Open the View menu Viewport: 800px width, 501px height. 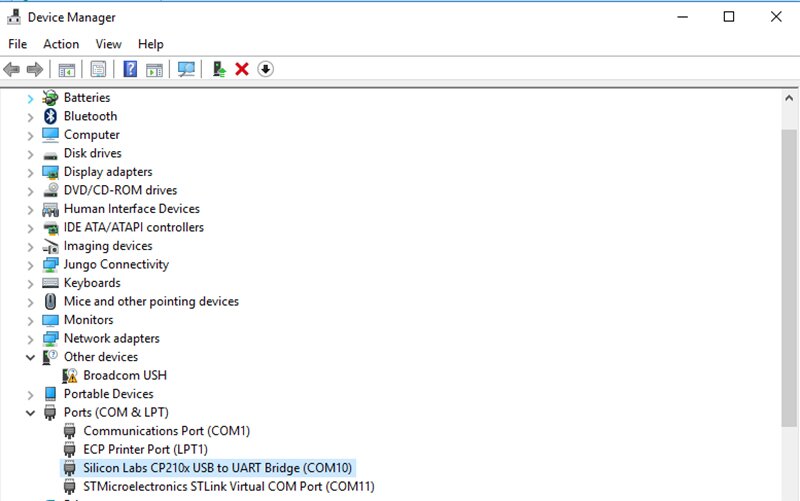(108, 44)
